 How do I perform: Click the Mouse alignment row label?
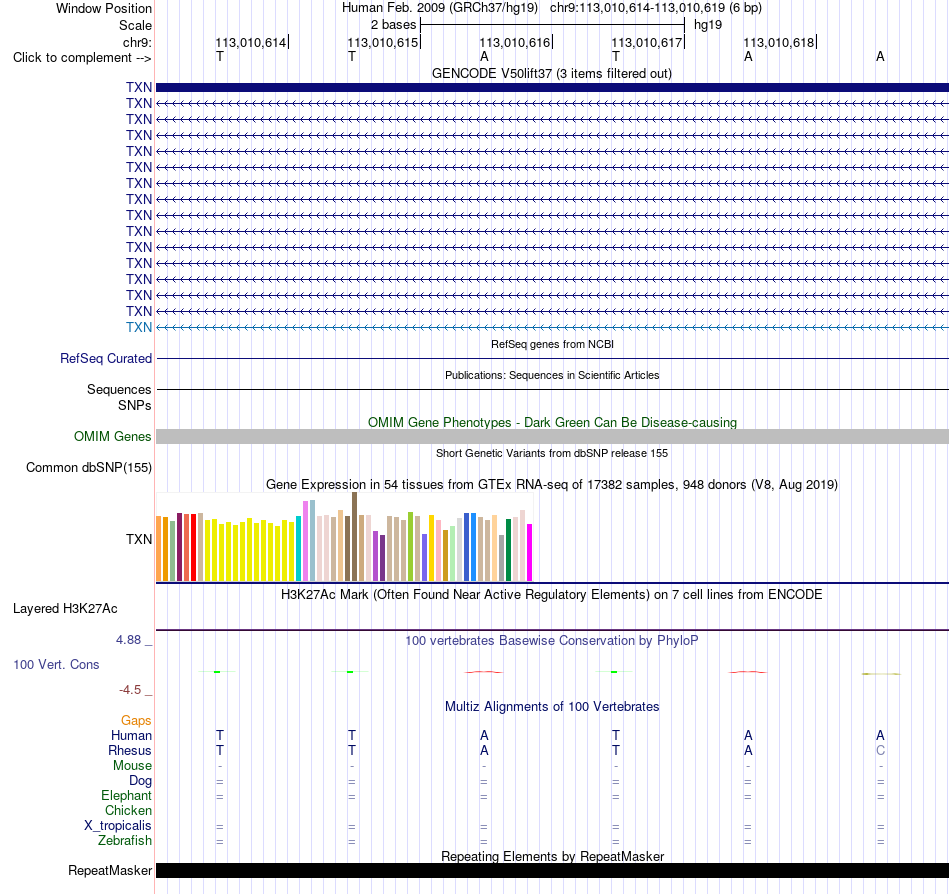(x=132, y=766)
